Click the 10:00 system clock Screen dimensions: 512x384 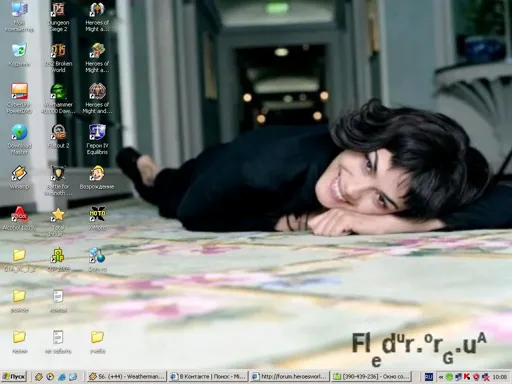pos(500,377)
